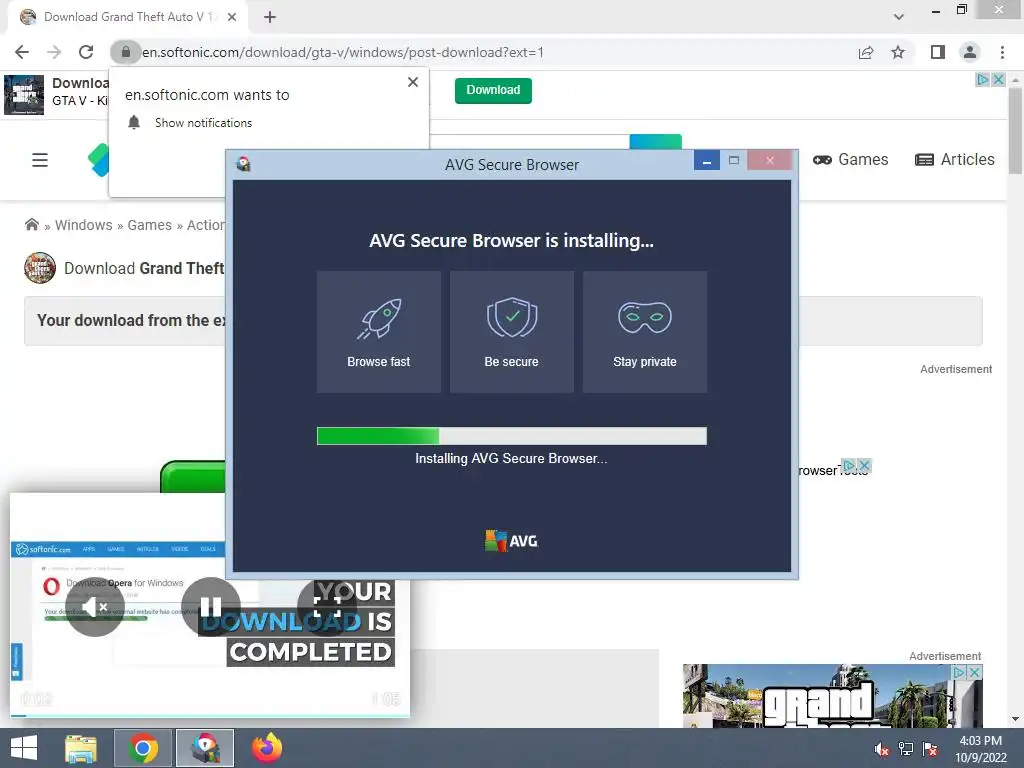Viewport: 1024px width, 768px height.
Task: Click the muted volume tray icon
Action: [x=882, y=749]
